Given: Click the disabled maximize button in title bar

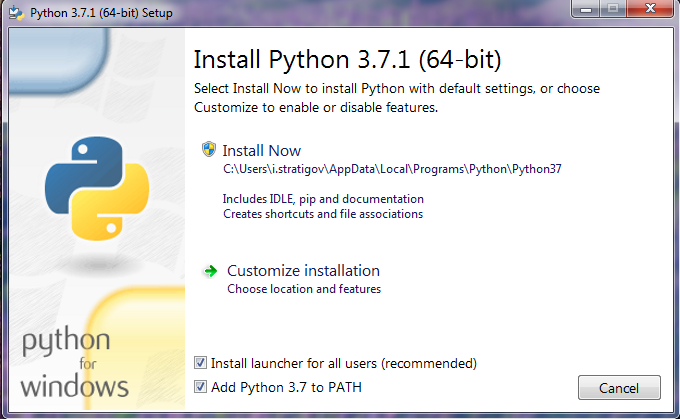Looking at the screenshot, I should (x=613, y=9).
